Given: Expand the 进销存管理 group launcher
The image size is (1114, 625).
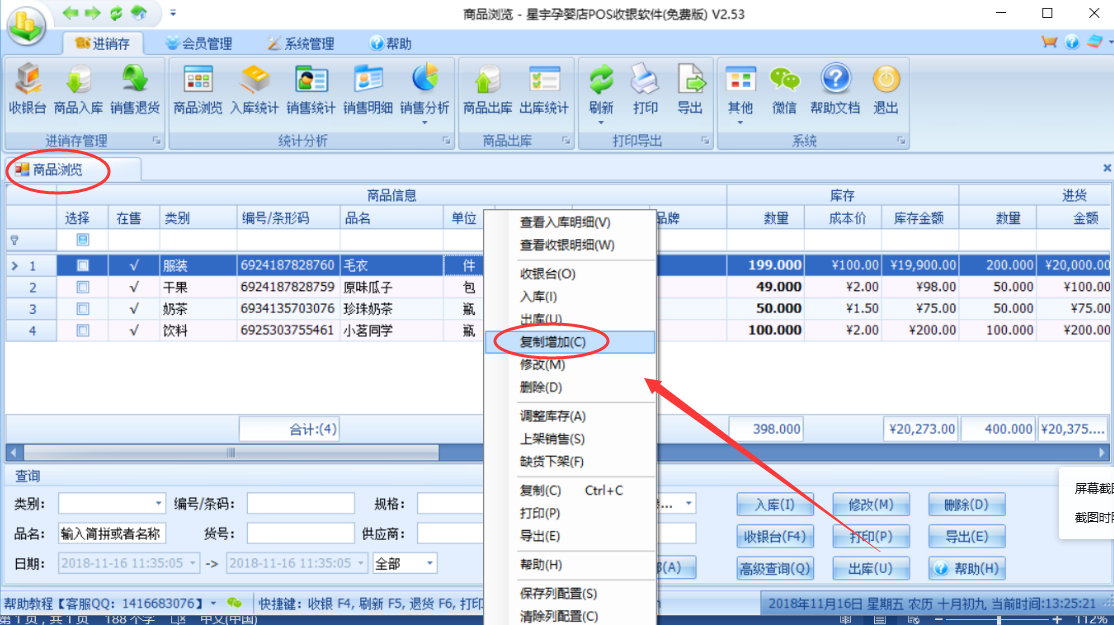Looking at the screenshot, I should click(x=156, y=141).
